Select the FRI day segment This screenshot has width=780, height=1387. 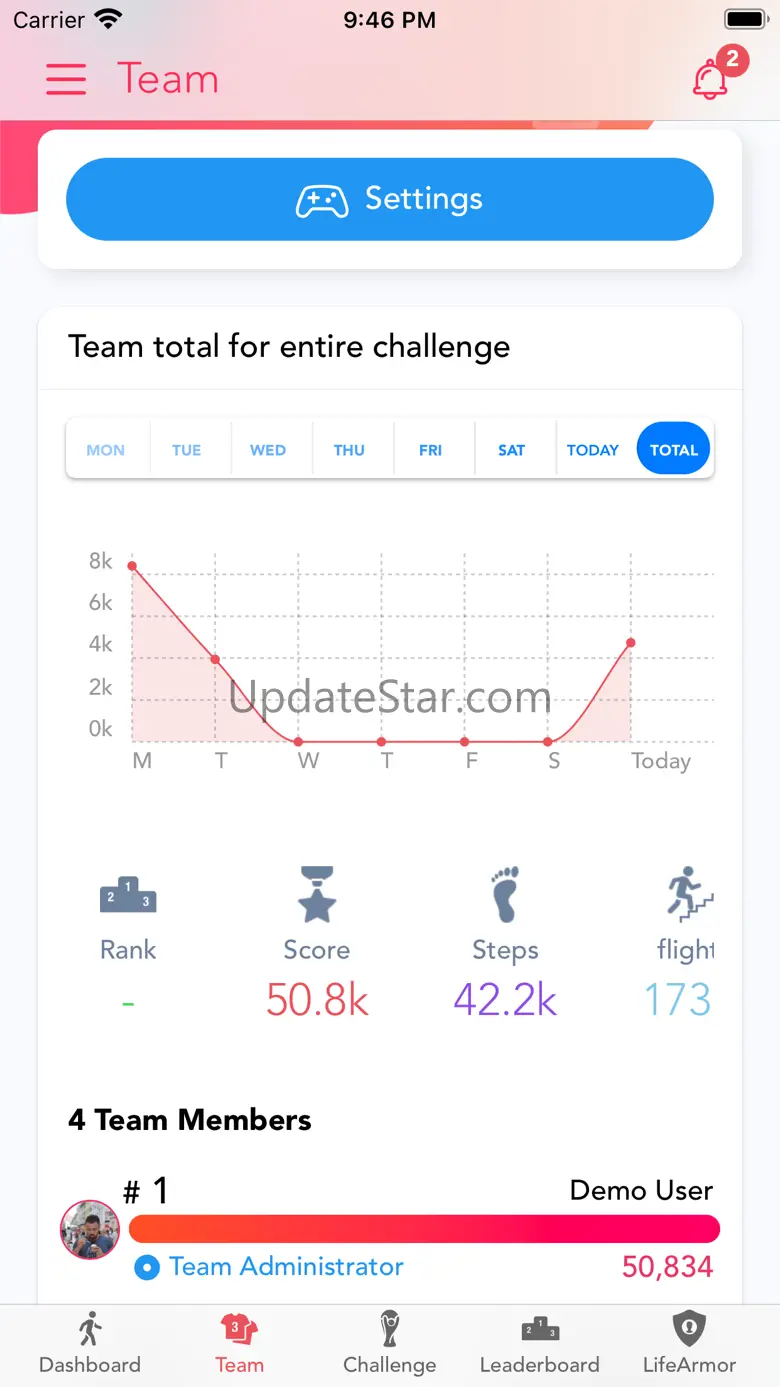pyautogui.click(x=431, y=450)
